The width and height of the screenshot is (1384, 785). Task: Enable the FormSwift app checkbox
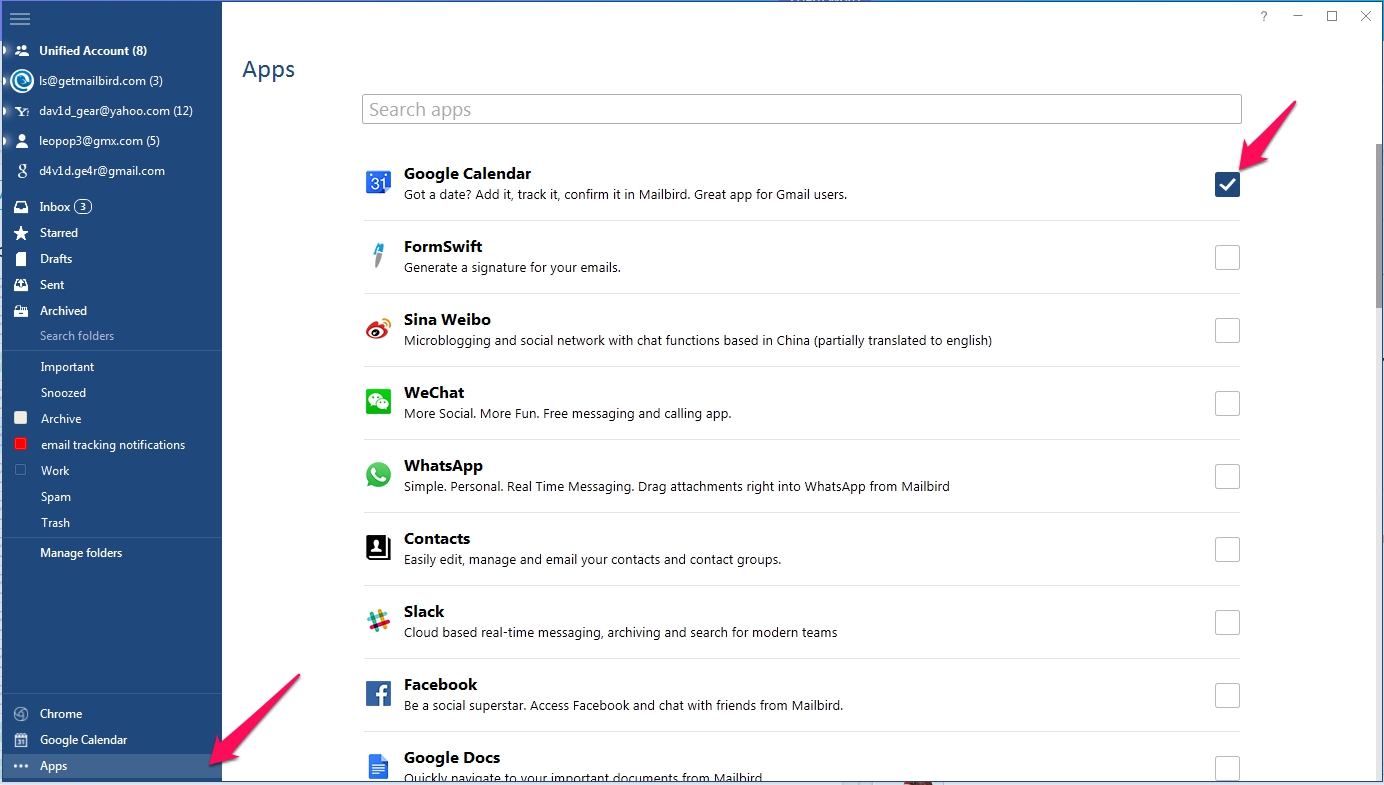(x=1227, y=257)
